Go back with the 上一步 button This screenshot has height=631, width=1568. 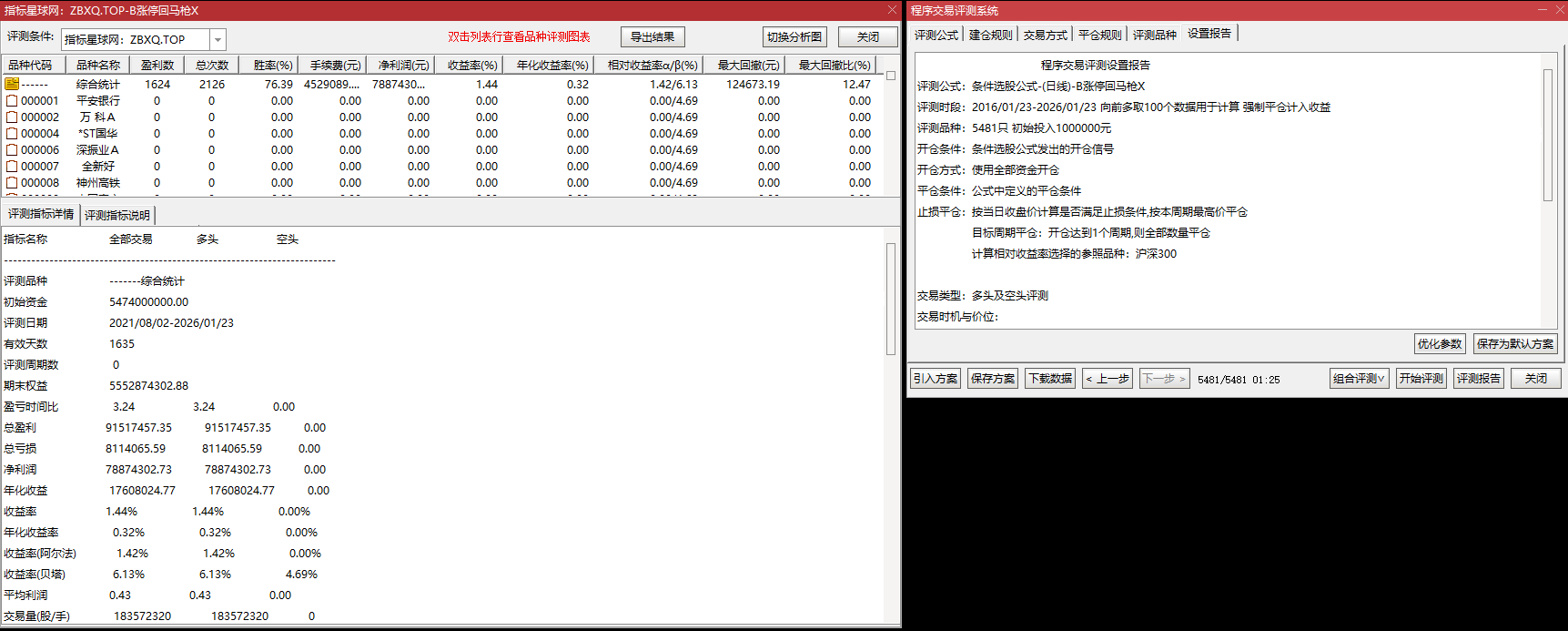point(1108,379)
